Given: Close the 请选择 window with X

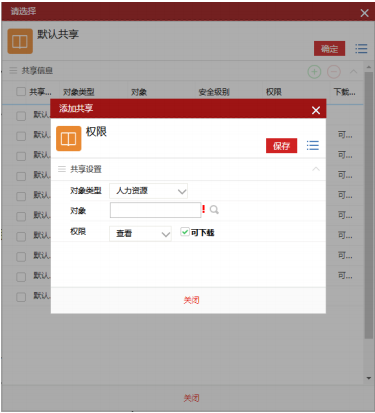Looking at the screenshot, I should [364, 13].
